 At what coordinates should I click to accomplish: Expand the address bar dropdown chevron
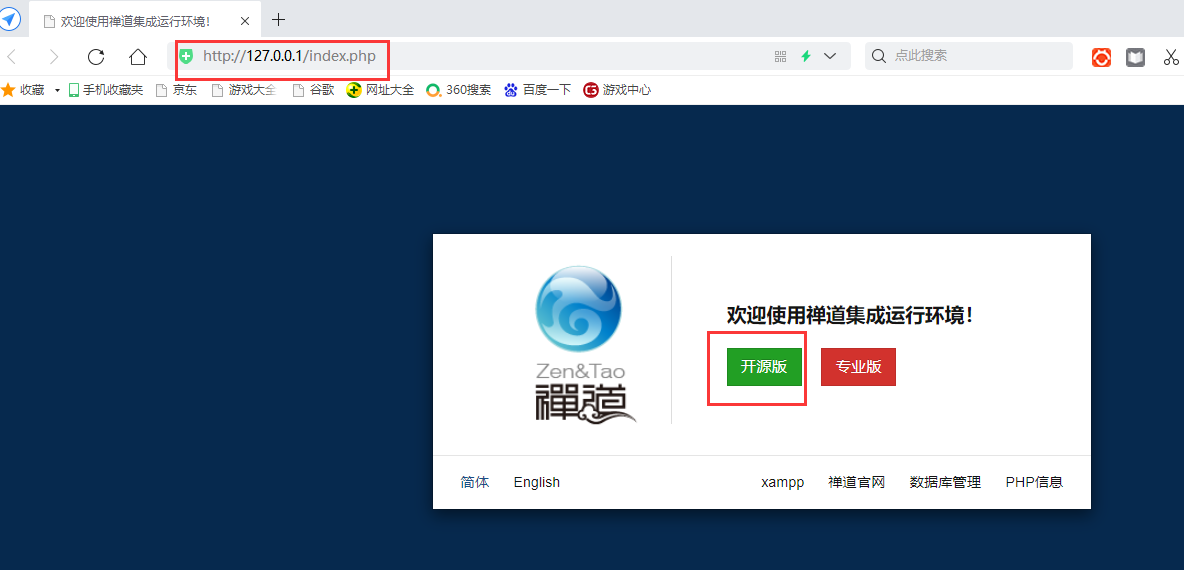(830, 56)
